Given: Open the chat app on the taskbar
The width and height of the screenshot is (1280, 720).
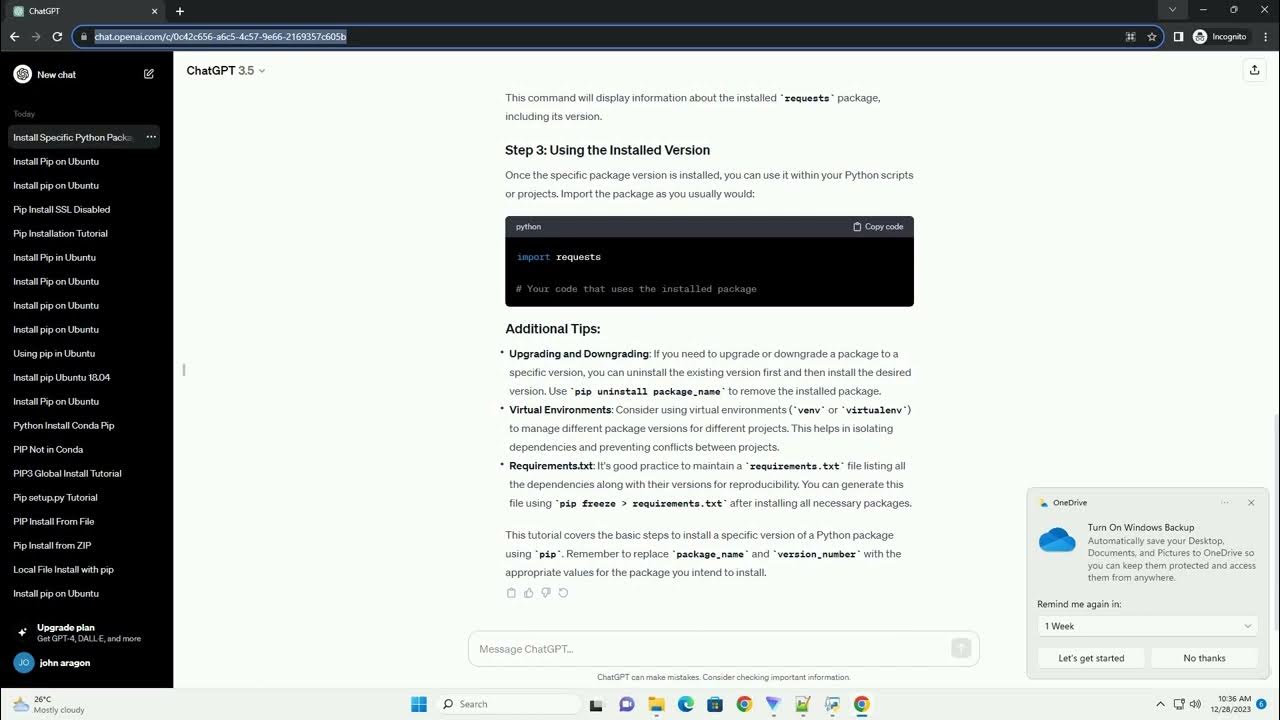Looking at the screenshot, I should 627,704.
